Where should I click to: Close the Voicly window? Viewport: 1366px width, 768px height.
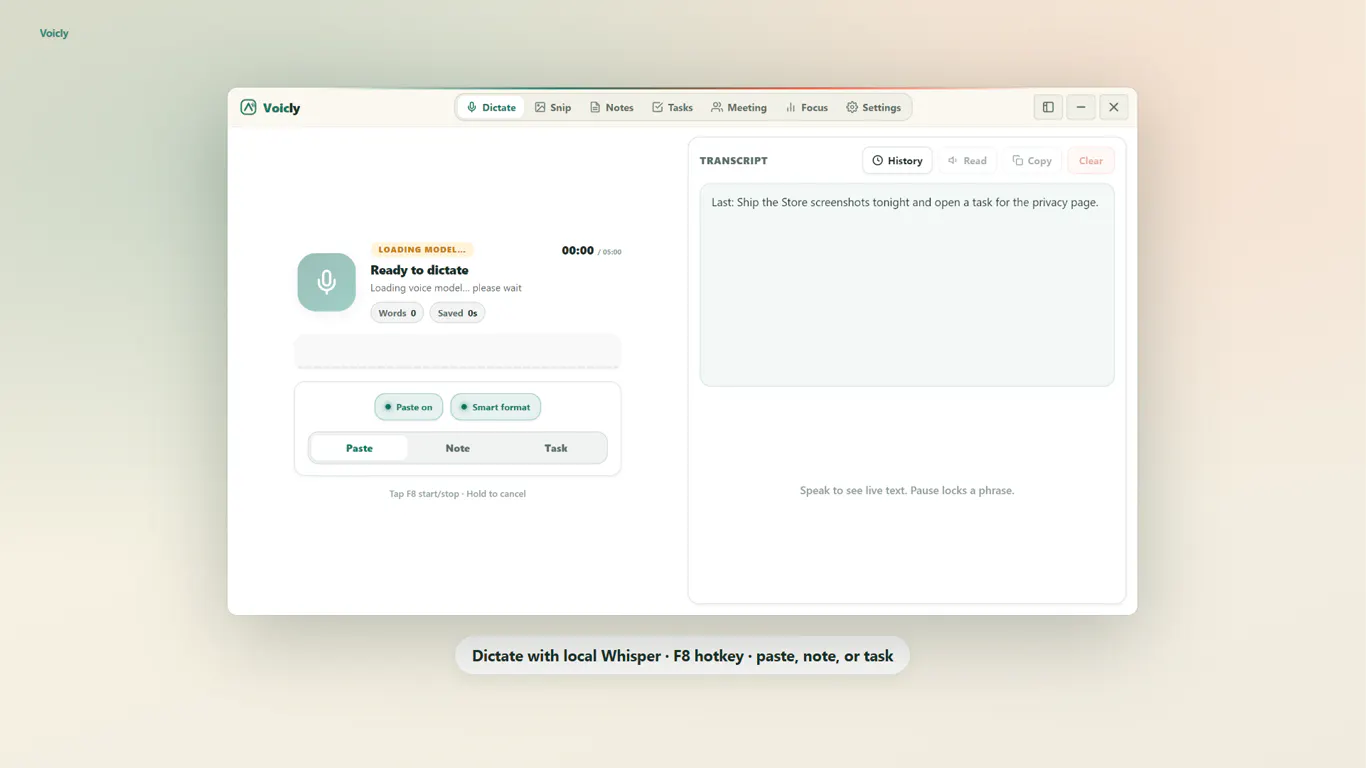1114,107
